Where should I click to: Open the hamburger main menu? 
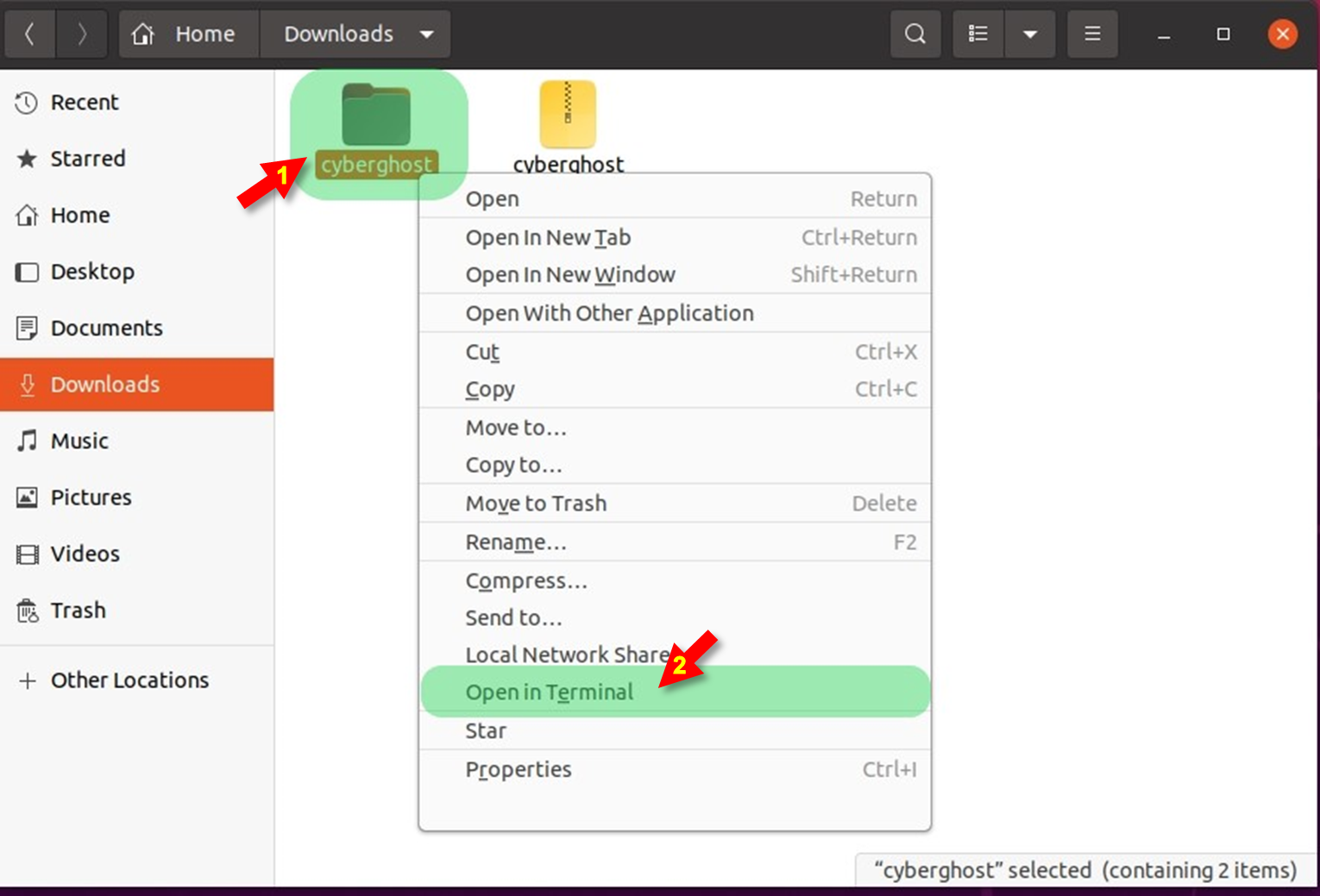1092,34
